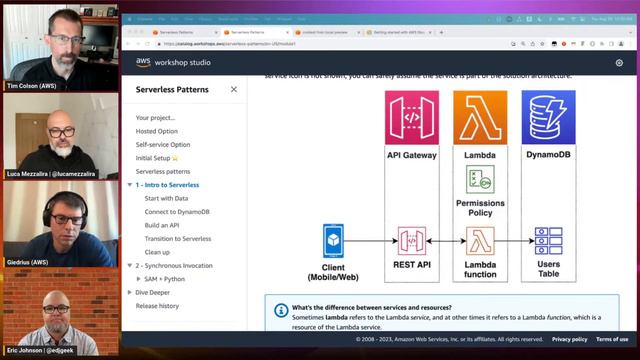This screenshot has width=640, height=360.
Task: Select Tim Colson (AWS) video tile
Action: coord(61,47)
